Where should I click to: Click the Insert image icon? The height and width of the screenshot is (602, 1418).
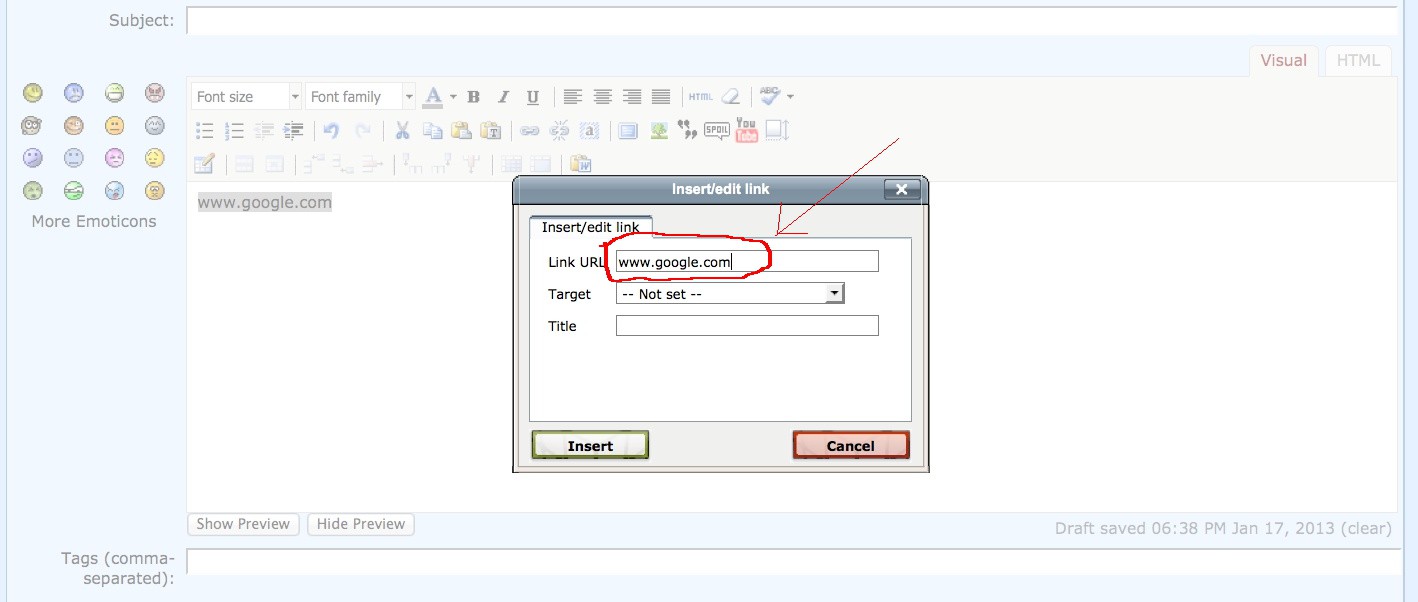coord(658,130)
